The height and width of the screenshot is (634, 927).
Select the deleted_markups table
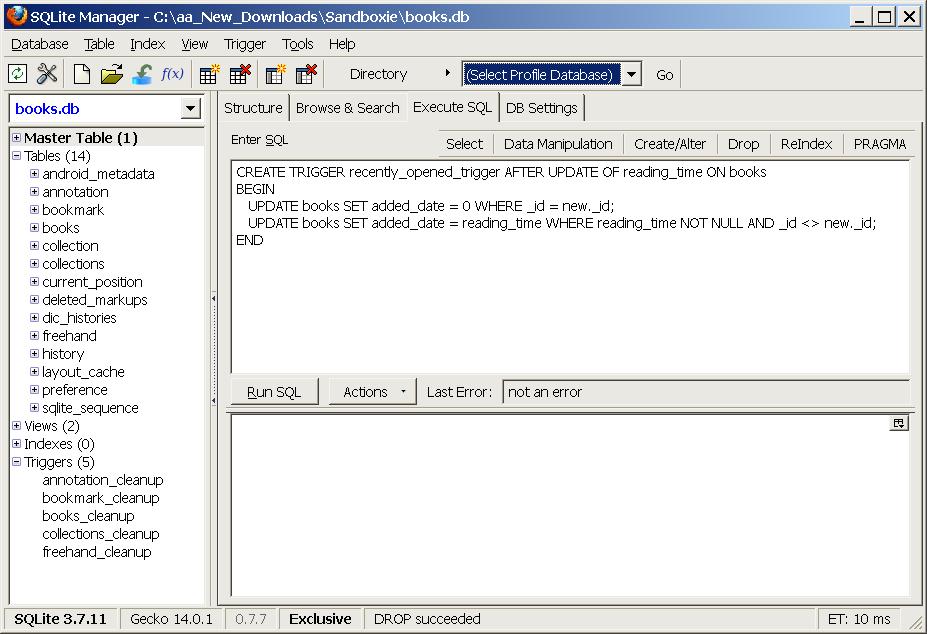95,300
